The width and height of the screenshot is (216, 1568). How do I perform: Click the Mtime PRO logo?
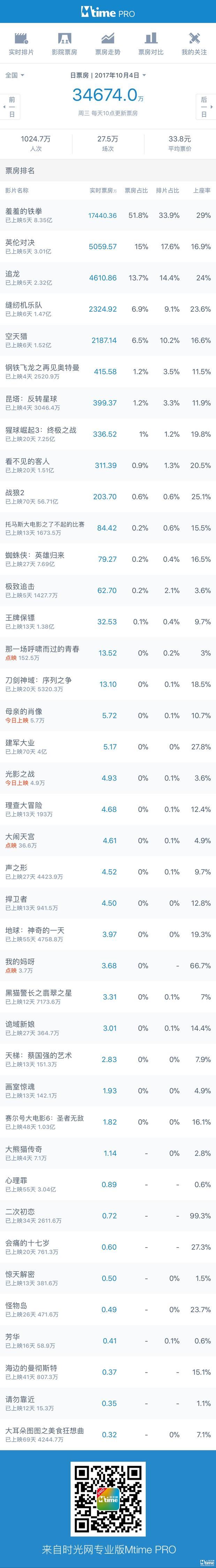108,11
